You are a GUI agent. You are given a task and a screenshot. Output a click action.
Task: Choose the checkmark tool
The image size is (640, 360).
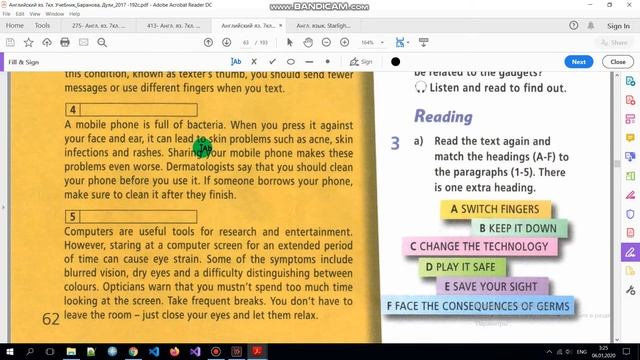point(272,62)
